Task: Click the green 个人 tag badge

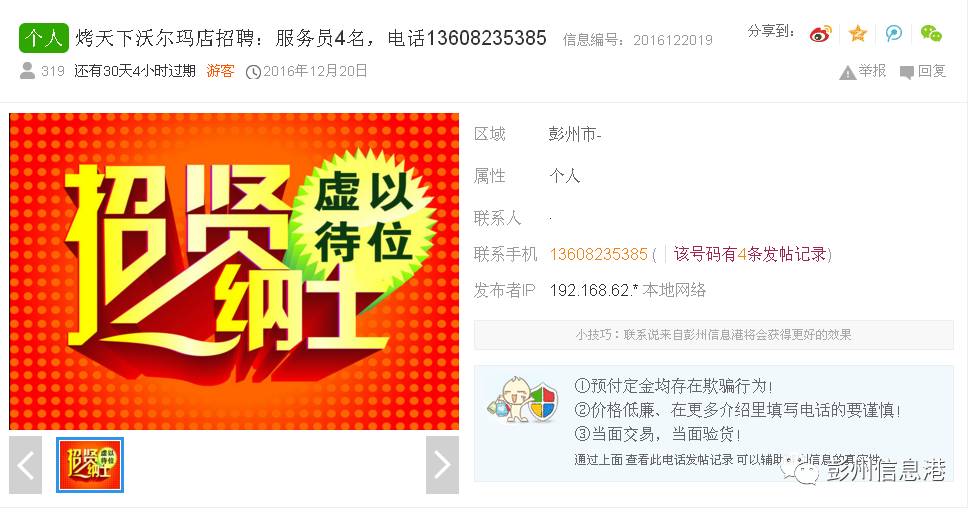Action: 44,38
